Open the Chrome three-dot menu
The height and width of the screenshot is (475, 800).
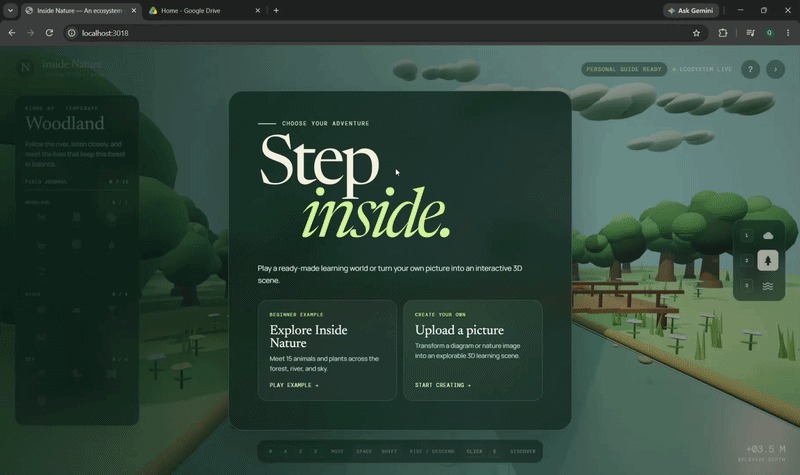(x=788, y=33)
